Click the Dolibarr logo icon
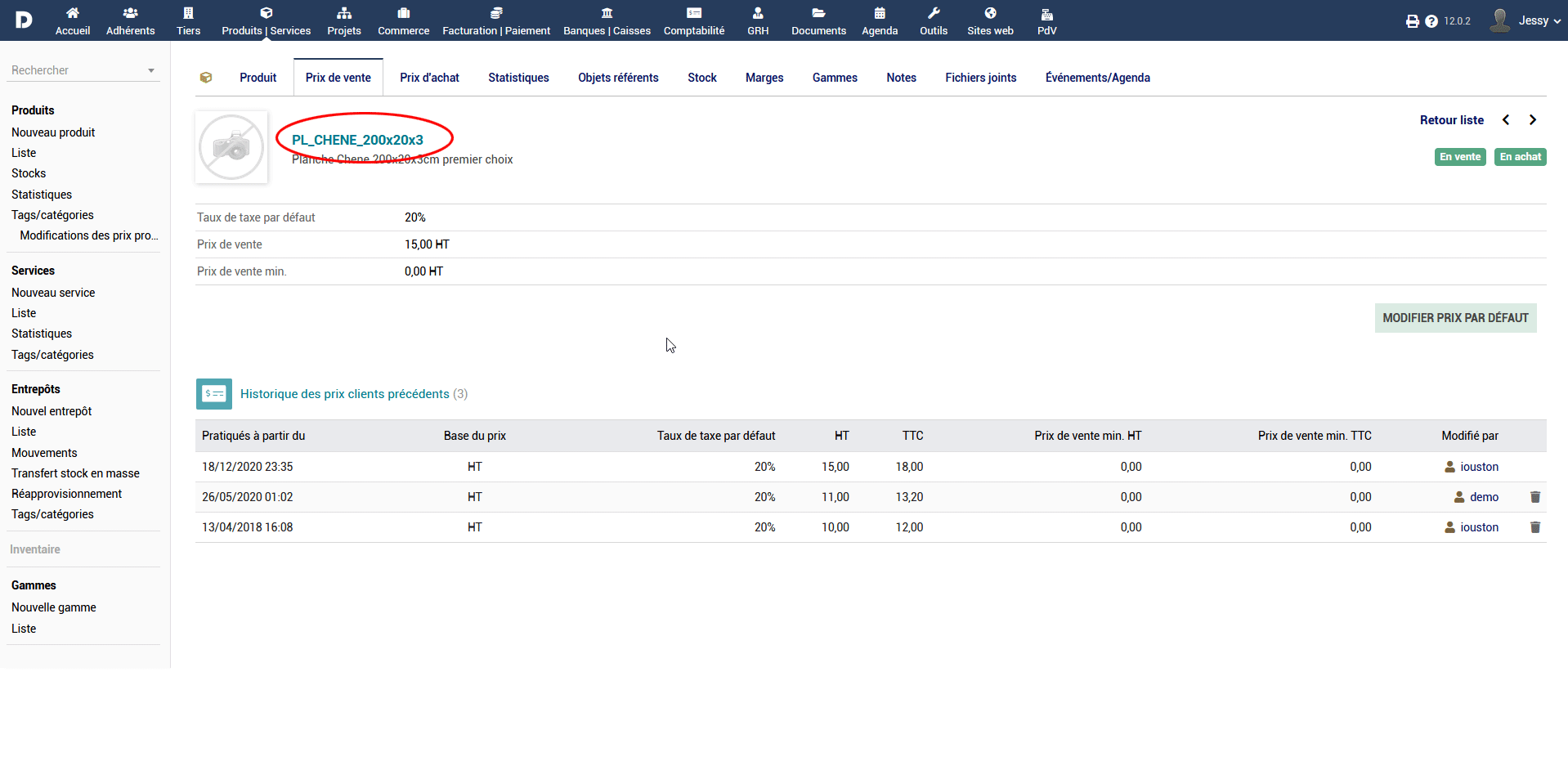 click(24, 20)
